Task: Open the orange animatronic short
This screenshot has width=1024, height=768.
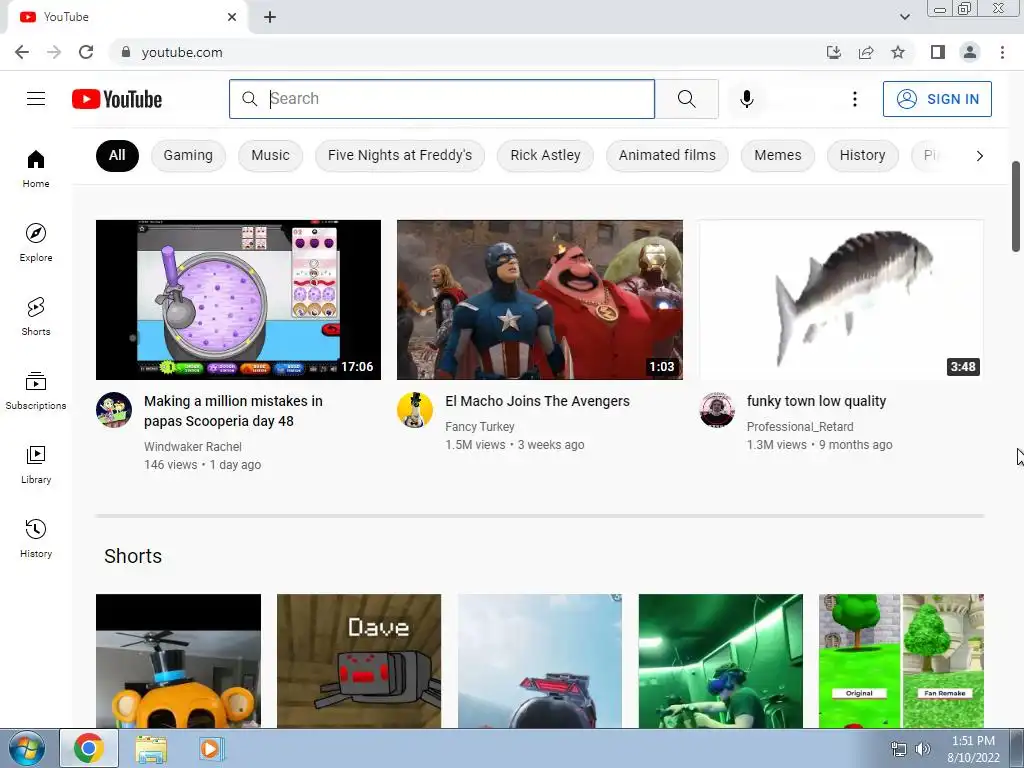Action: point(178,661)
